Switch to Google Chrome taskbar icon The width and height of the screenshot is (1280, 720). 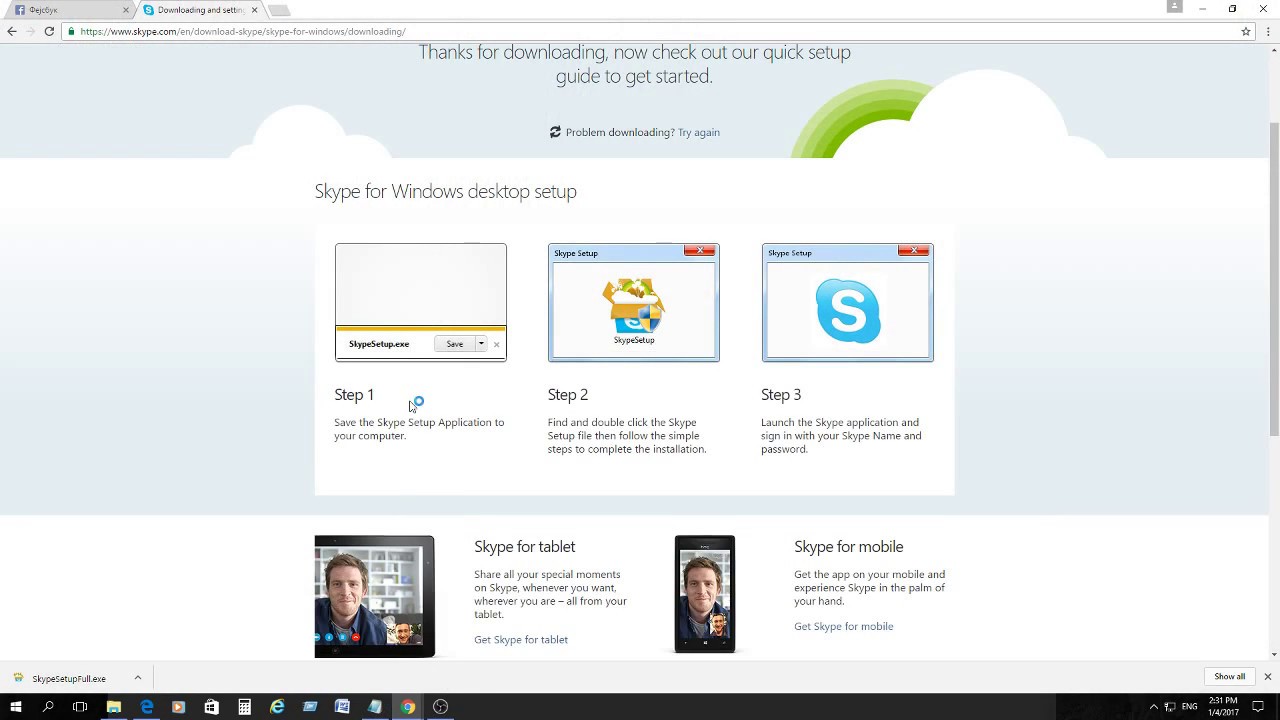point(408,707)
